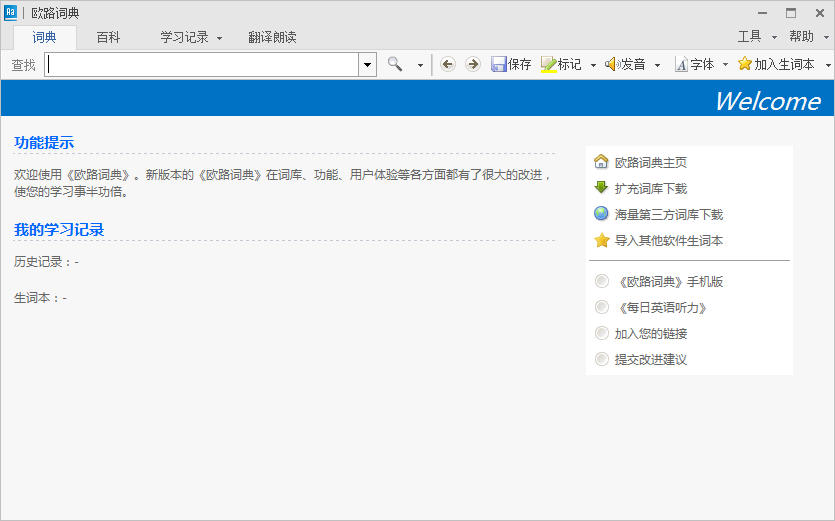Open the 欧路词典主页 link
The height and width of the screenshot is (521, 835).
(x=651, y=162)
